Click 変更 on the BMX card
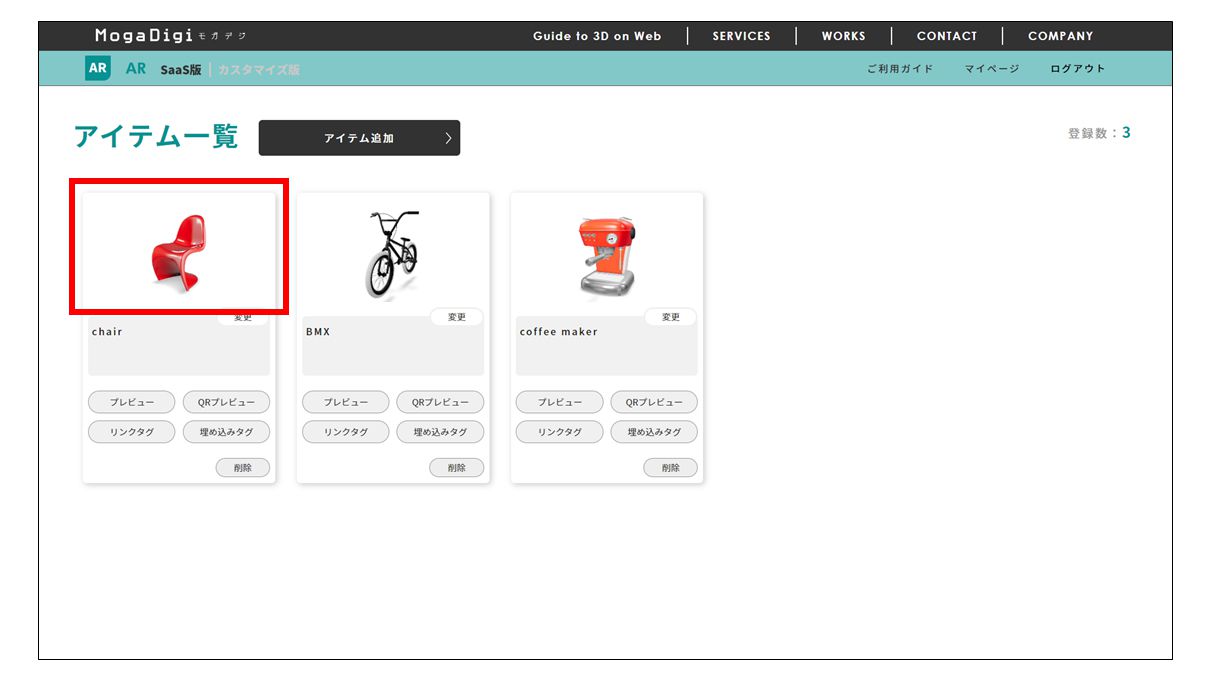This screenshot has width=1210, height=680. coord(457,317)
